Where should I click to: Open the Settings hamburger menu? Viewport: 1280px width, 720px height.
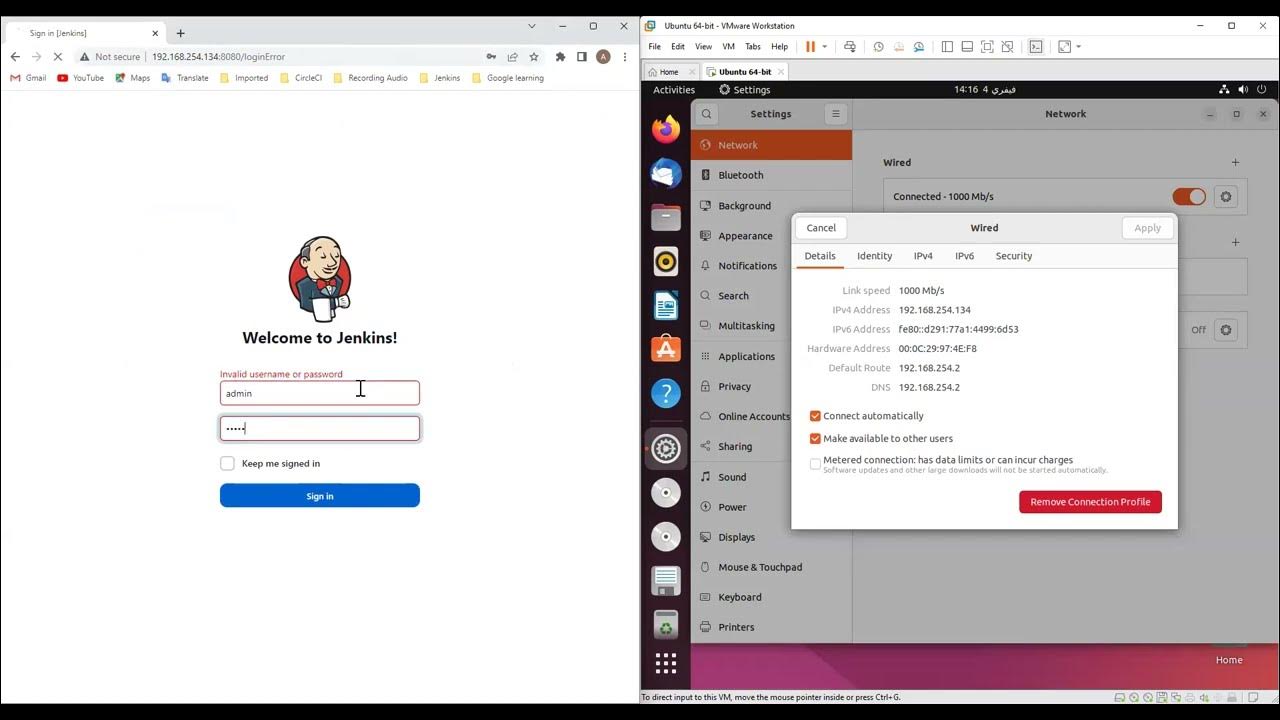pyautogui.click(x=836, y=114)
